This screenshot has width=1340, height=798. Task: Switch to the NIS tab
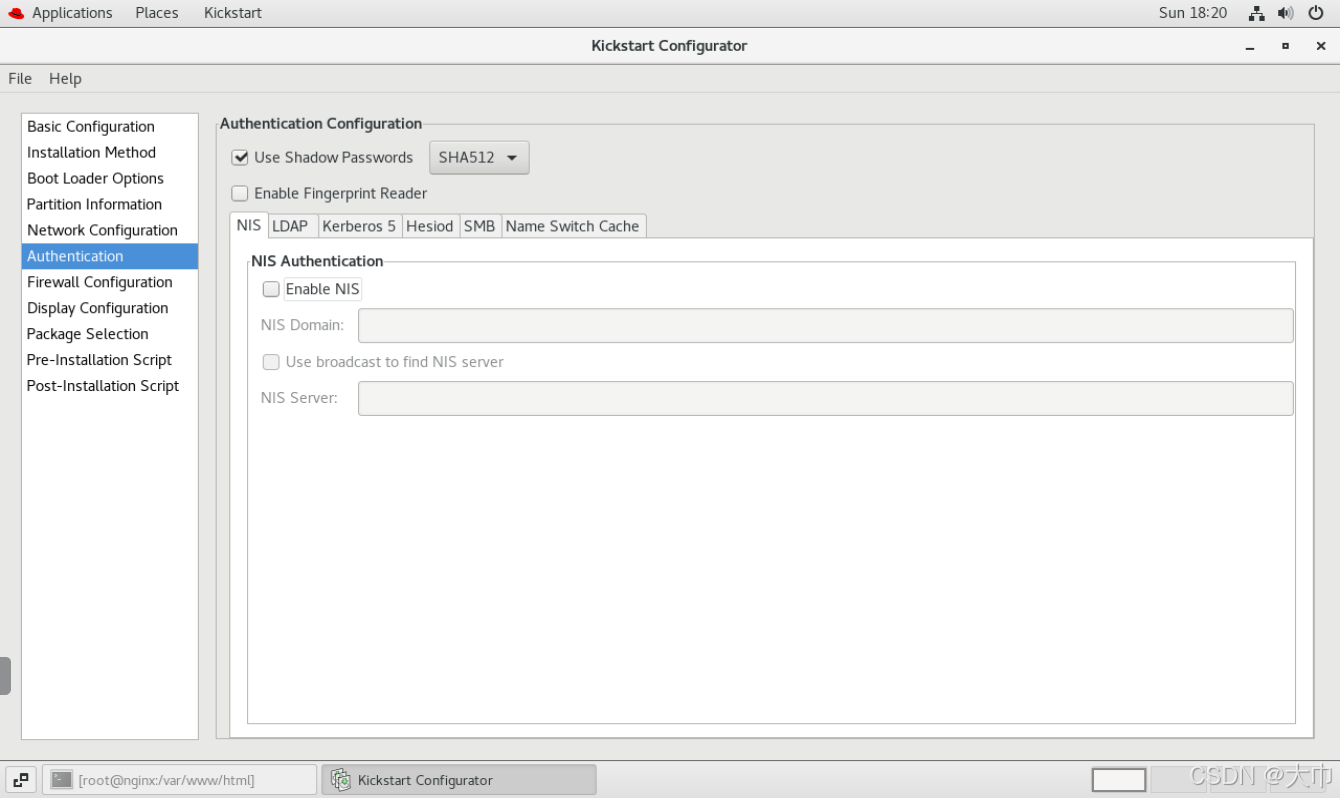tap(249, 225)
